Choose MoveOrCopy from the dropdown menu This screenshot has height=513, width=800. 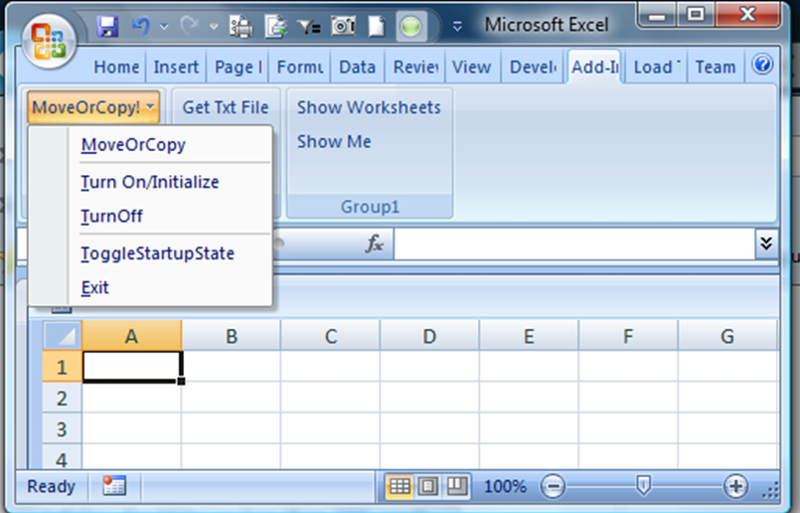click(151, 145)
